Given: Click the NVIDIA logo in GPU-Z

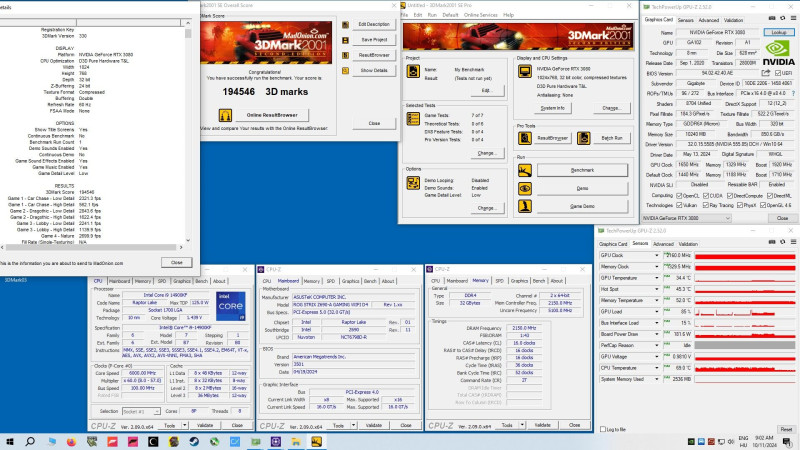Looking at the screenshot, I should 778,53.
